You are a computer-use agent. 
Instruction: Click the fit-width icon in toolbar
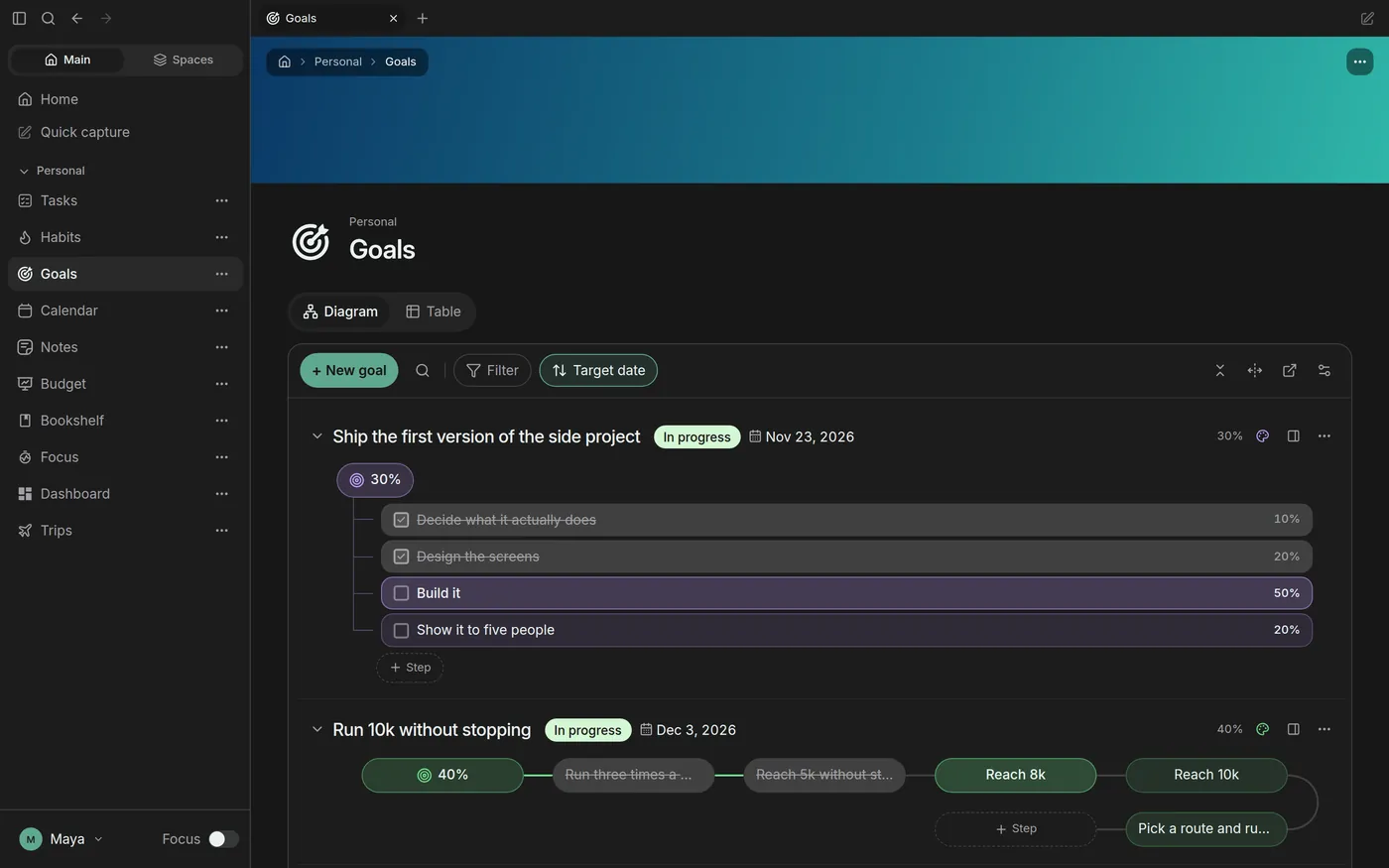1255,370
